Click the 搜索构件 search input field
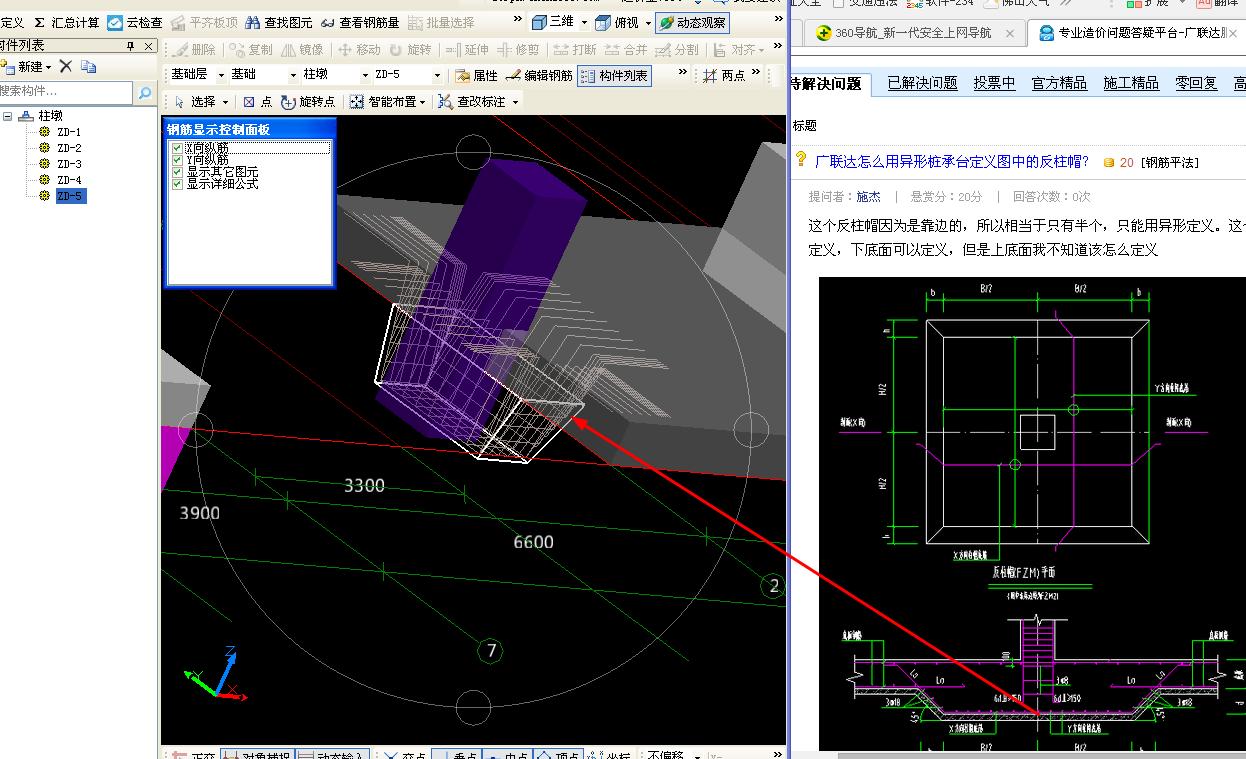The height and width of the screenshot is (759, 1246). 66,92
